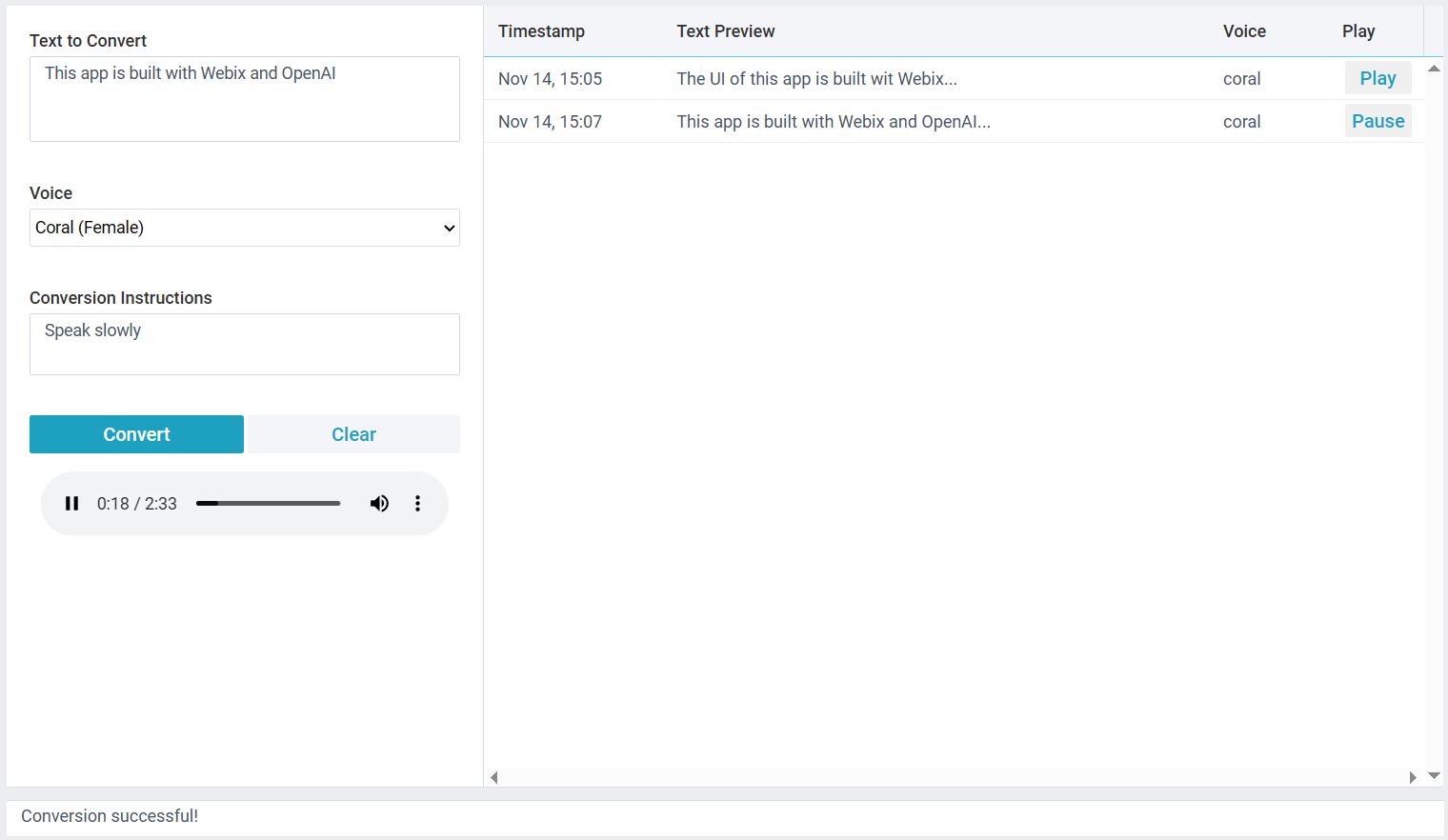
Task: Sort by the Timestamp column header
Action: point(541,31)
